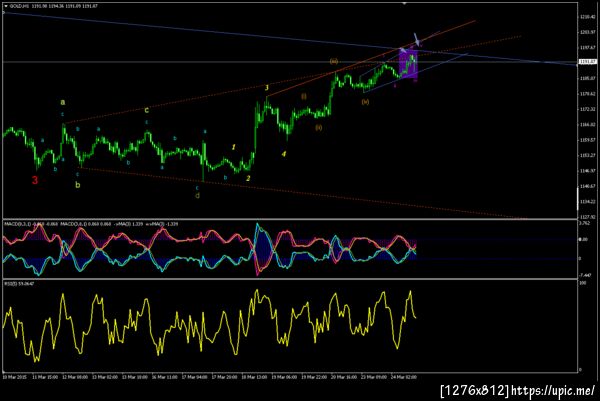Viewport: 600px width, 401px height.
Task: Click the yellow wave label 1
Action: click(x=233, y=147)
